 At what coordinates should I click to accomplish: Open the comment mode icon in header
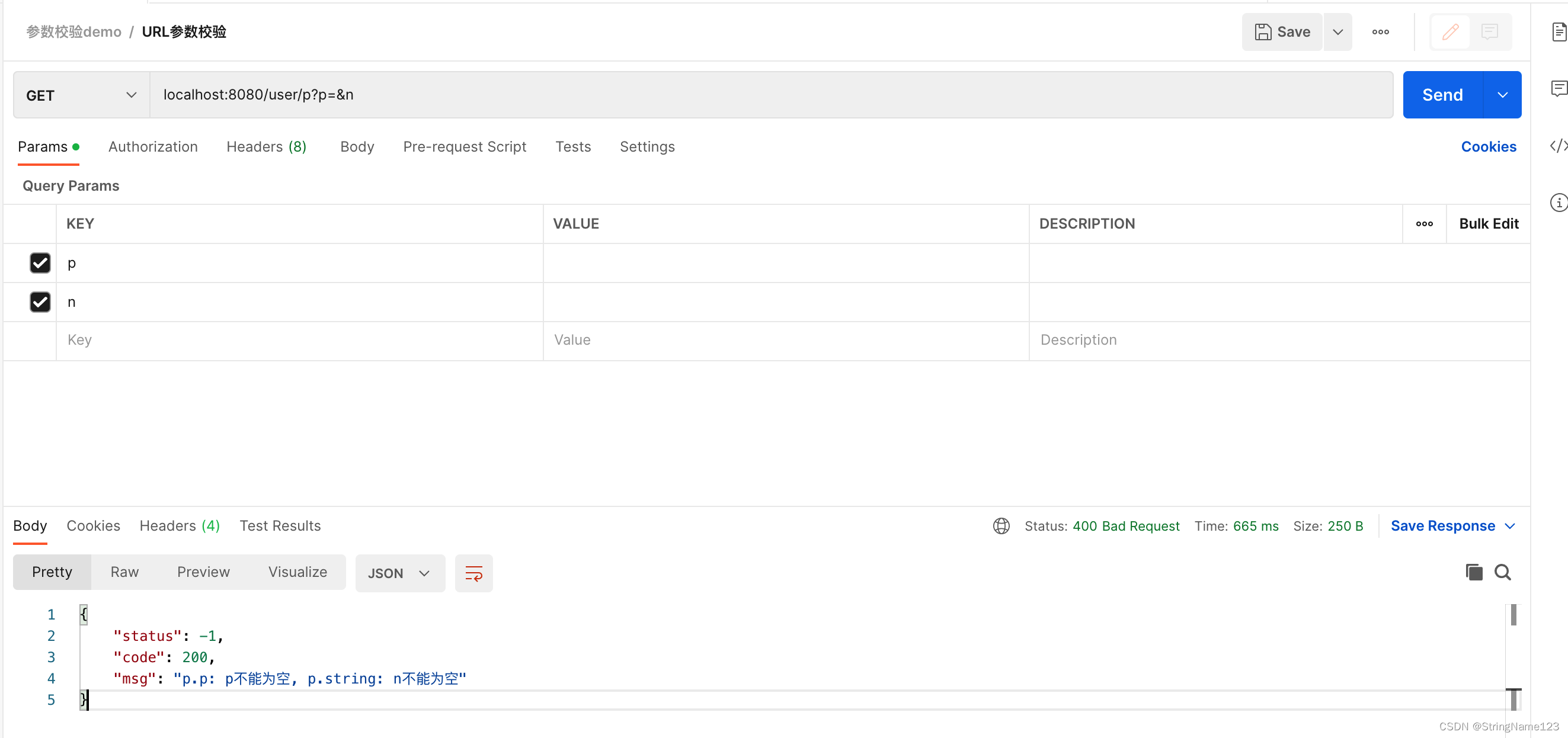click(x=1489, y=31)
